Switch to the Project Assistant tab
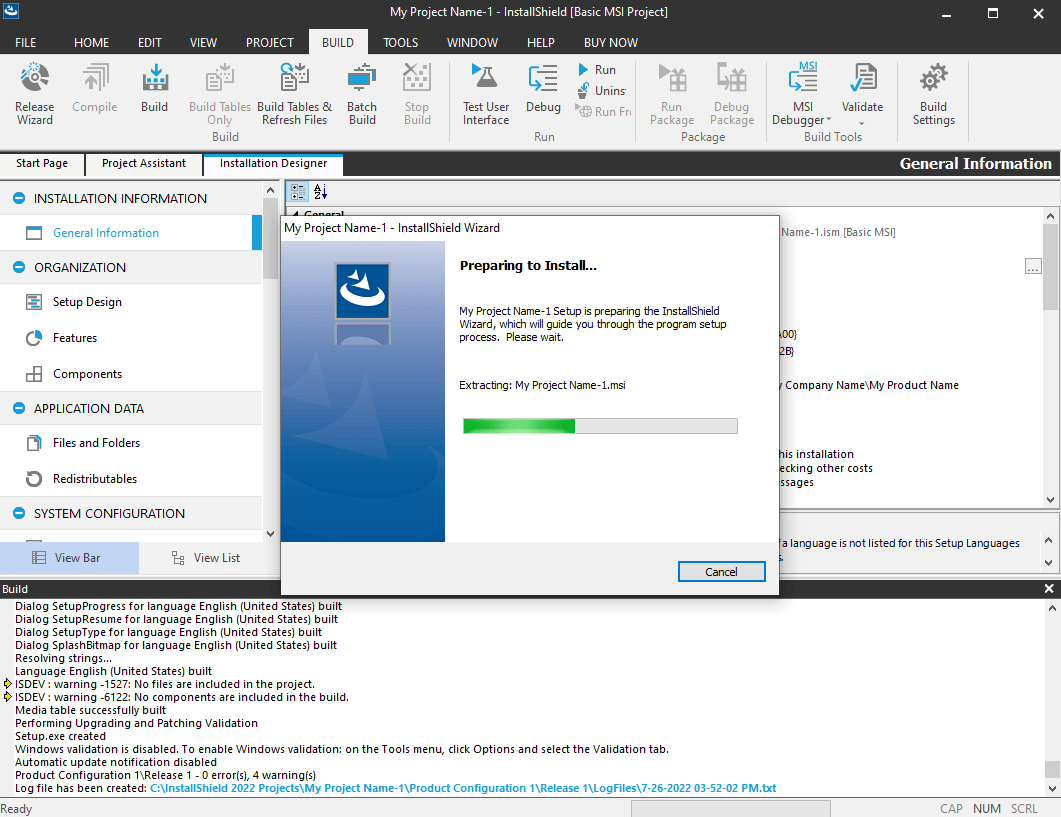 (143, 163)
